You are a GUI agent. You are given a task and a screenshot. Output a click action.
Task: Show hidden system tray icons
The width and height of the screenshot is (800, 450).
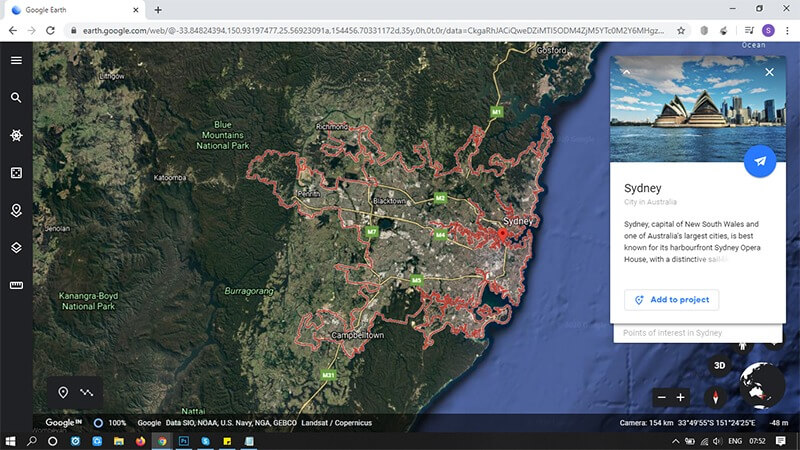click(675, 441)
